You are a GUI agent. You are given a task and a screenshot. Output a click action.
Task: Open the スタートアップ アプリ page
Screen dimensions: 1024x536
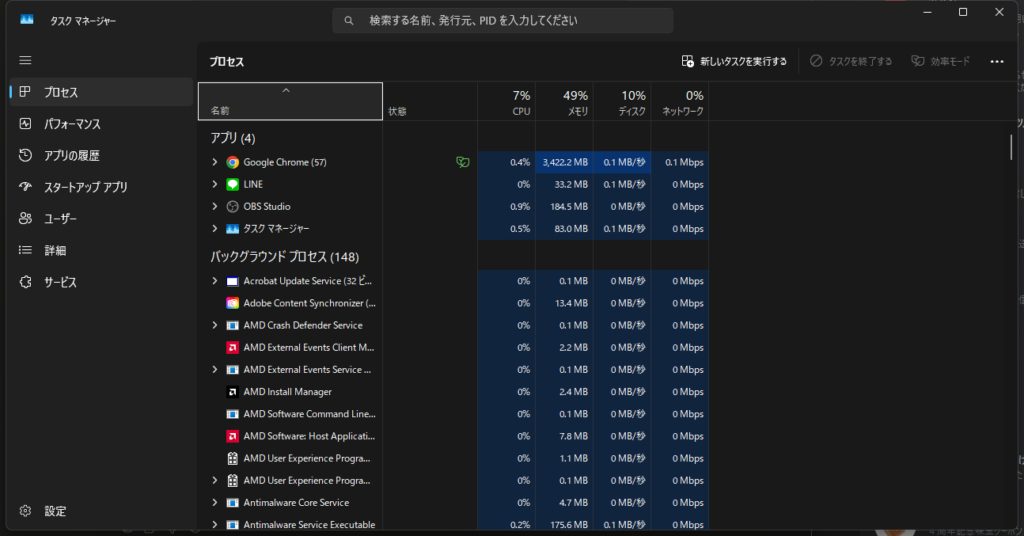pyautogui.click(x=85, y=187)
